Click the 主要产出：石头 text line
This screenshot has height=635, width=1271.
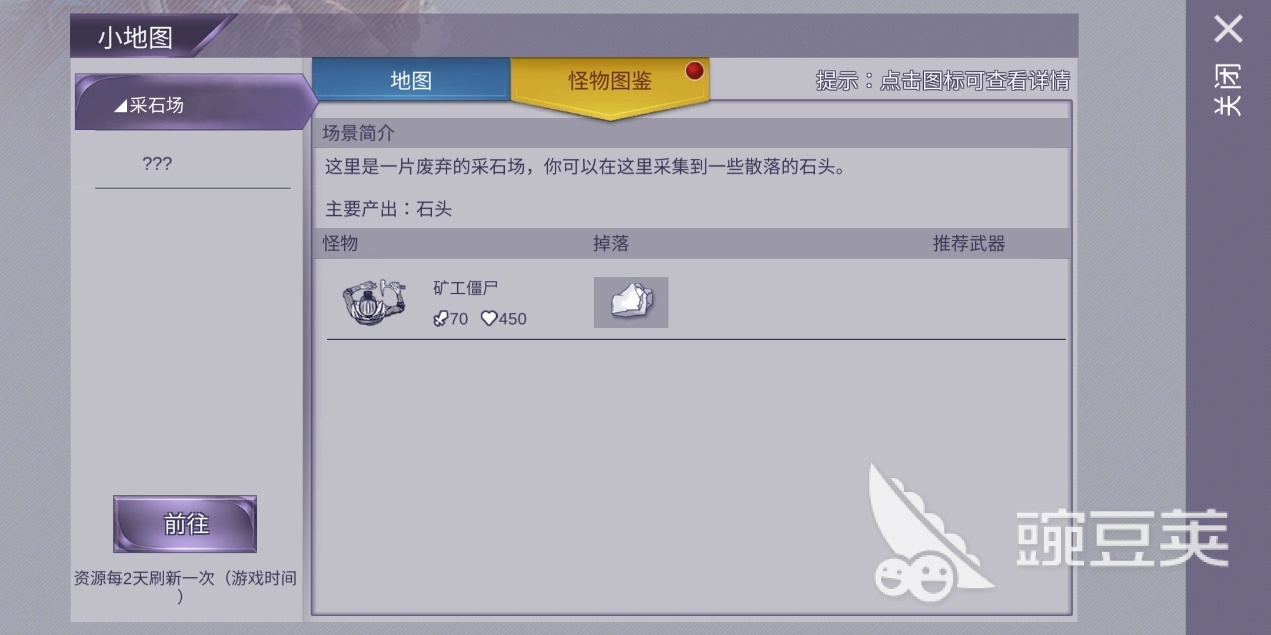coord(389,209)
